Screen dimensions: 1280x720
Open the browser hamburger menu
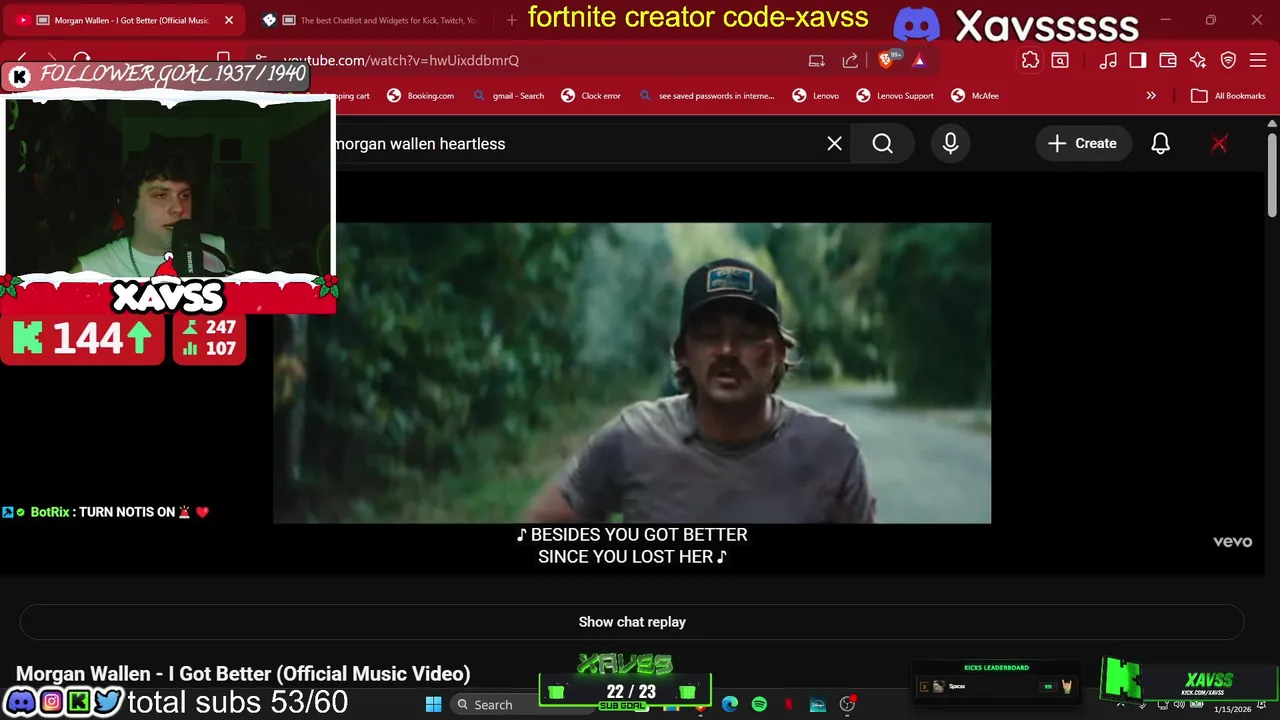pyautogui.click(x=1258, y=60)
